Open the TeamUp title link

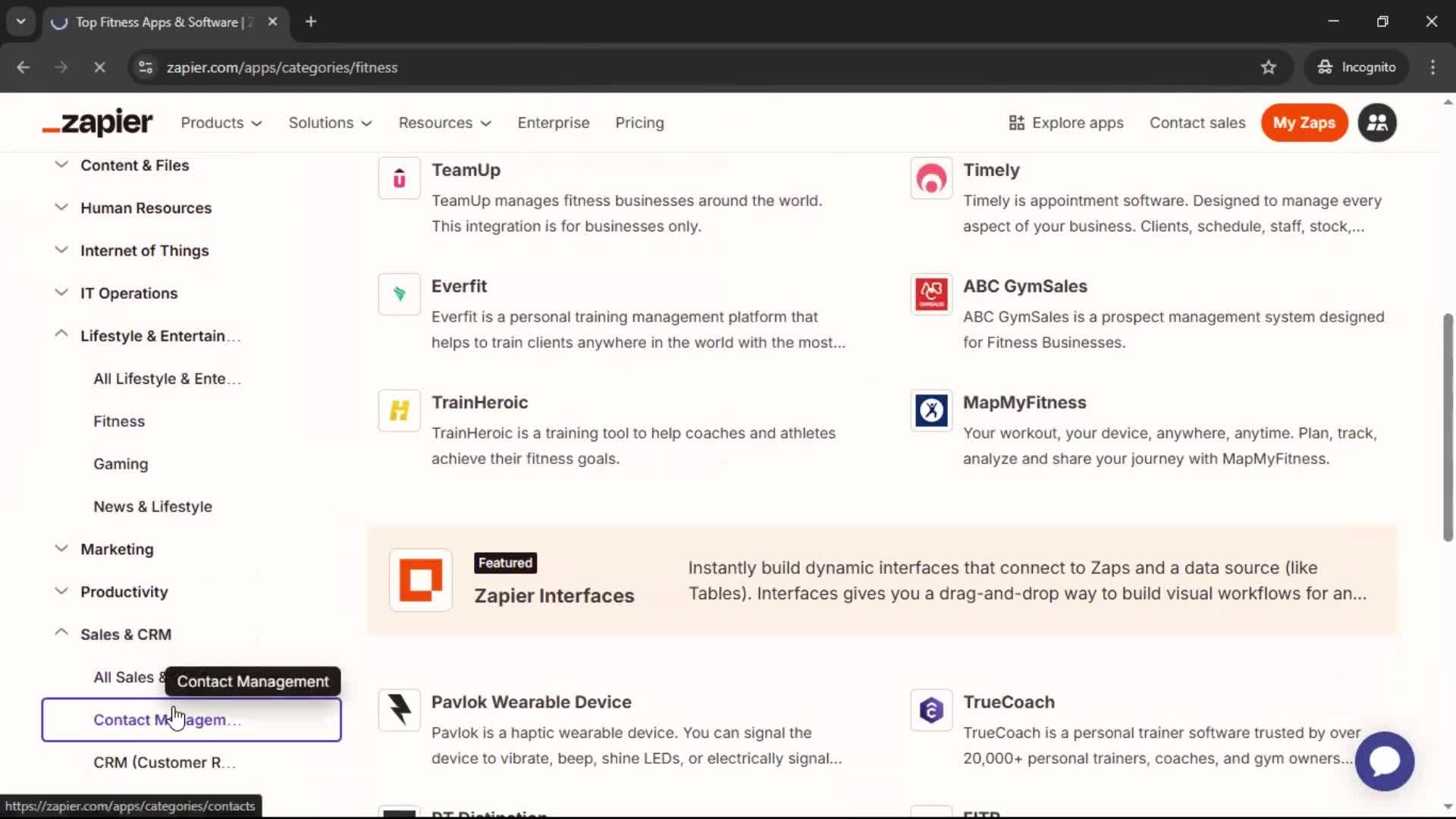(x=466, y=170)
